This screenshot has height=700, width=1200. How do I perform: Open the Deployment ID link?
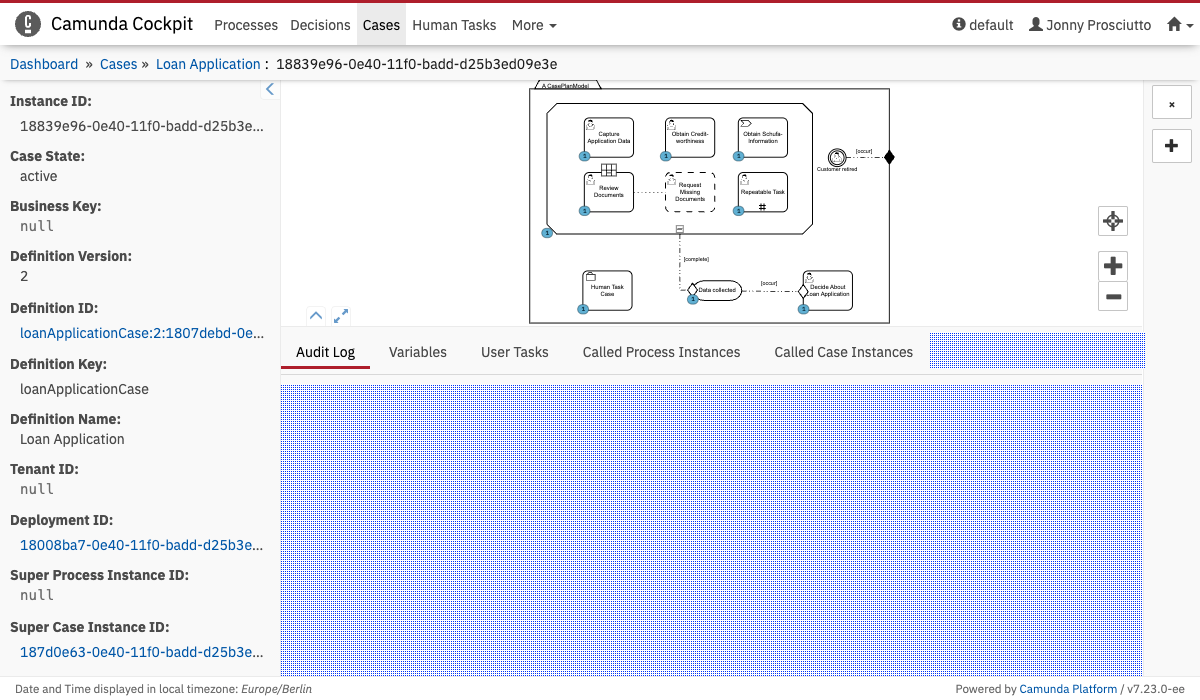[x=142, y=545]
